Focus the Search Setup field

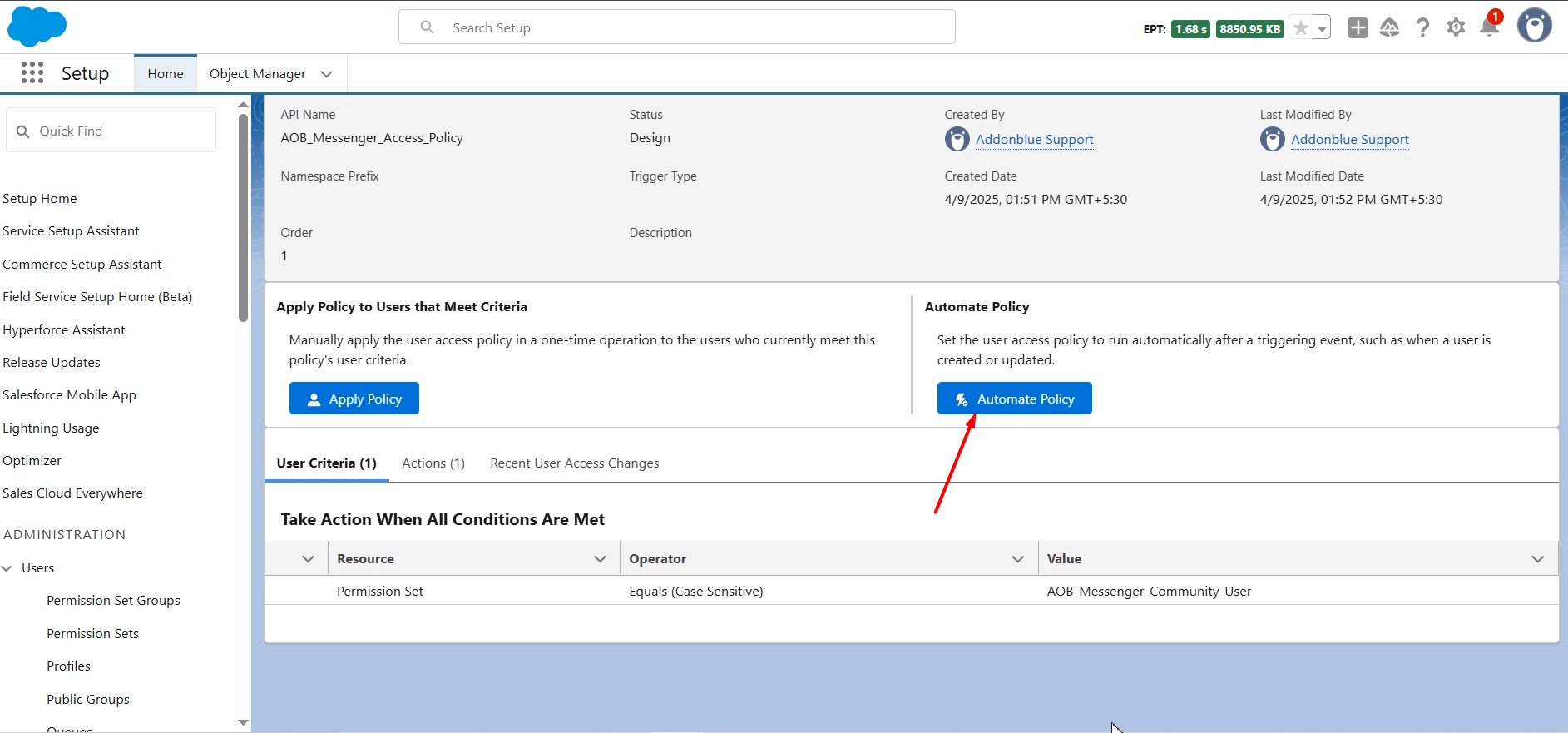(677, 27)
